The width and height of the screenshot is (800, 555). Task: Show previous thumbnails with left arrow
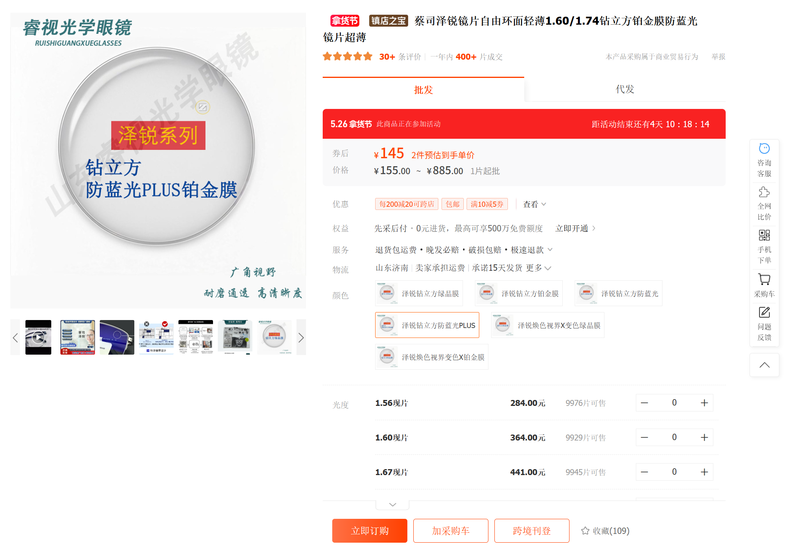click(15, 337)
